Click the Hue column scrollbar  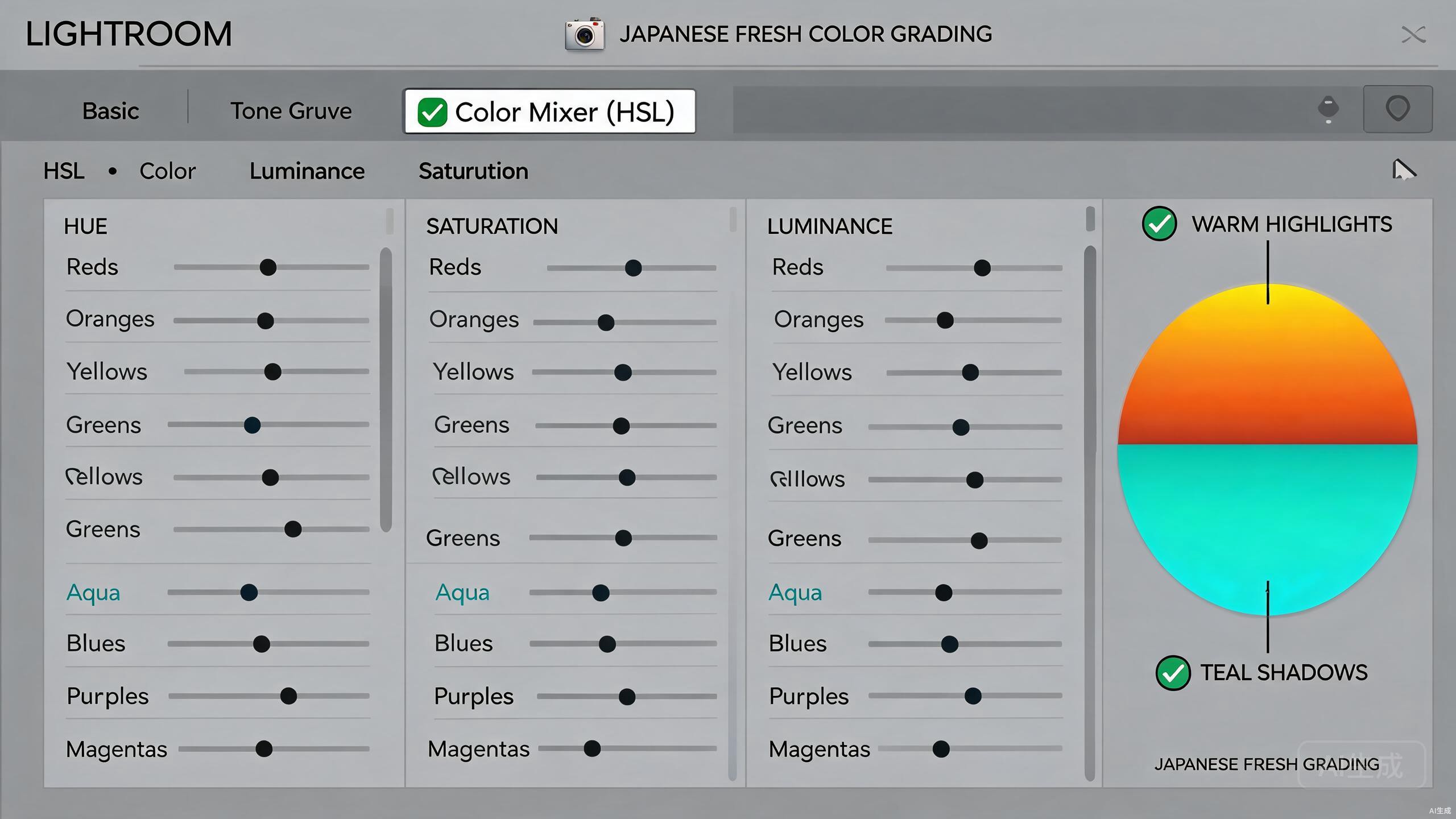(x=386, y=390)
